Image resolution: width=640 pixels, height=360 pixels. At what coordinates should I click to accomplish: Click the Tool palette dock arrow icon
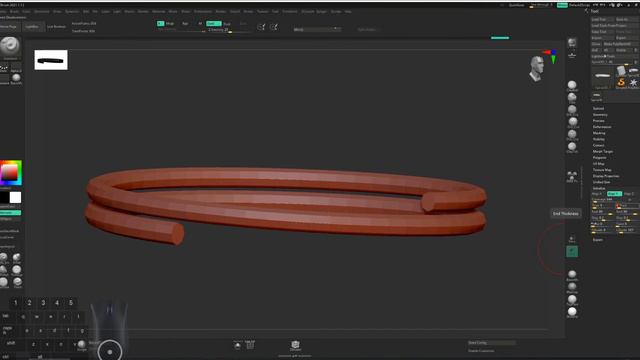(587, 11)
